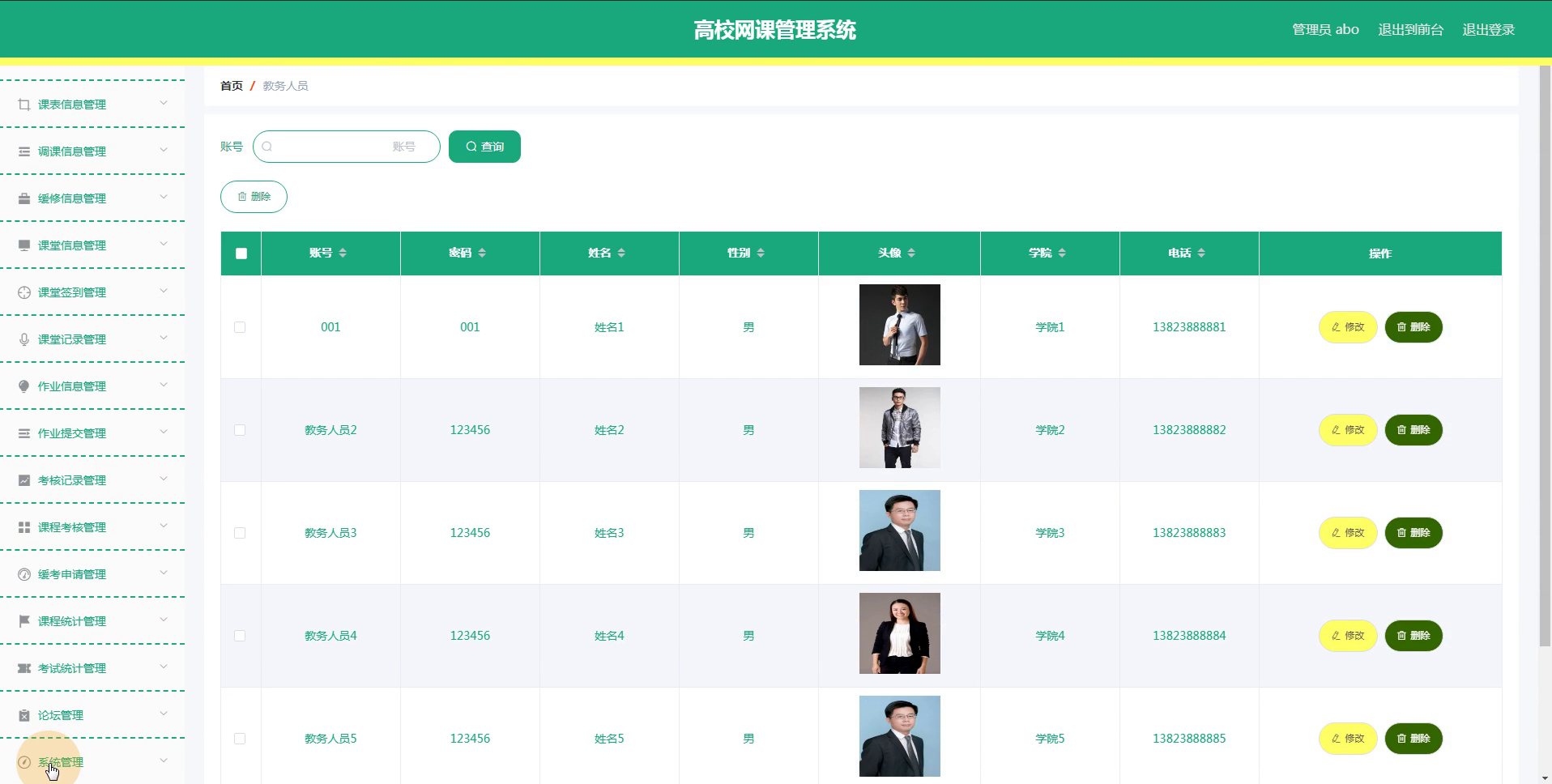Open the 系统管理 menu item

(x=92, y=762)
